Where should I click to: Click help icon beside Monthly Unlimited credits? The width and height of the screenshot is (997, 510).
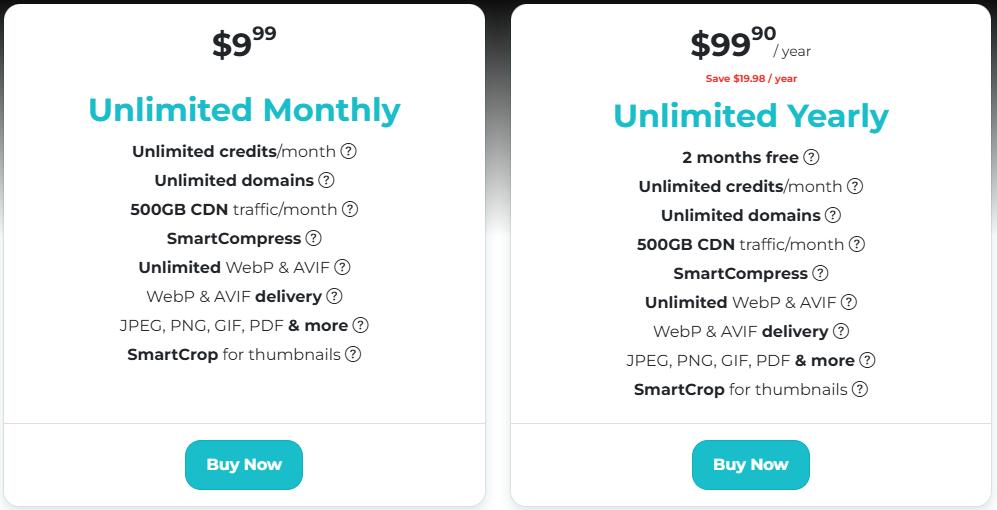[349, 152]
